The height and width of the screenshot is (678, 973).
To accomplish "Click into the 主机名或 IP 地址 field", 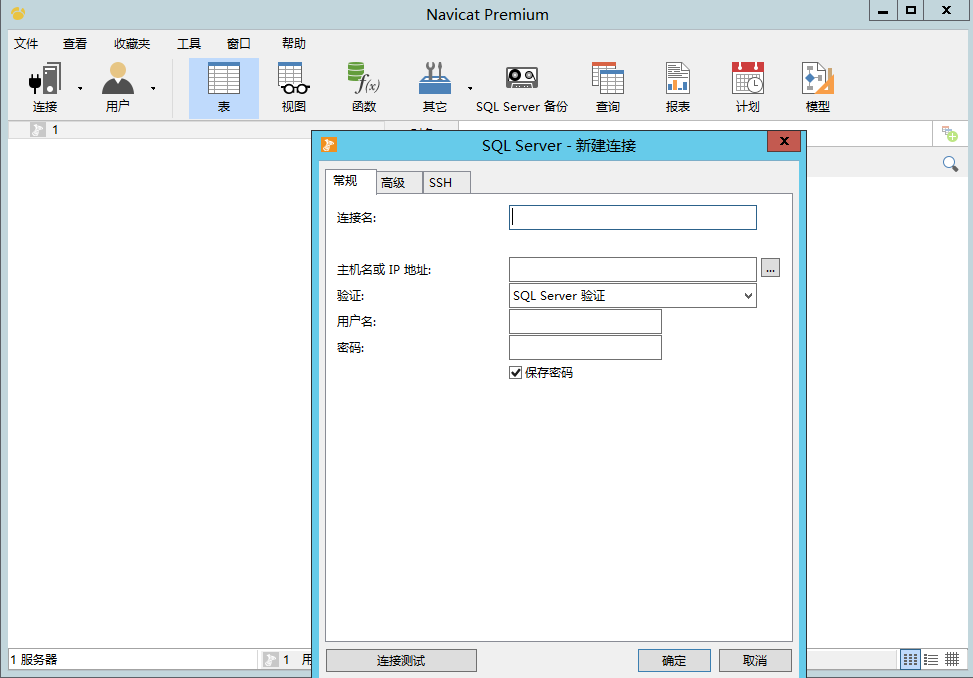I will tap(632, 269).
